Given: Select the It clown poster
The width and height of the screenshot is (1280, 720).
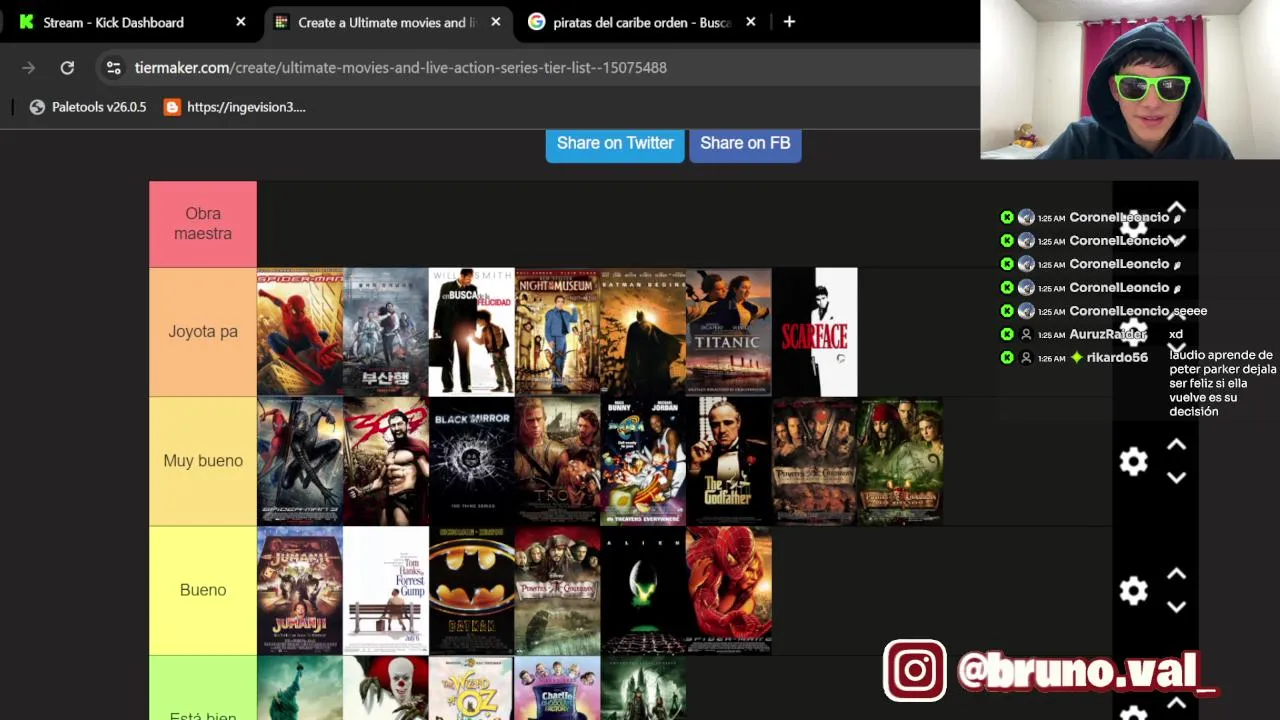Looking at the screenshot, I should click(386, 688).
